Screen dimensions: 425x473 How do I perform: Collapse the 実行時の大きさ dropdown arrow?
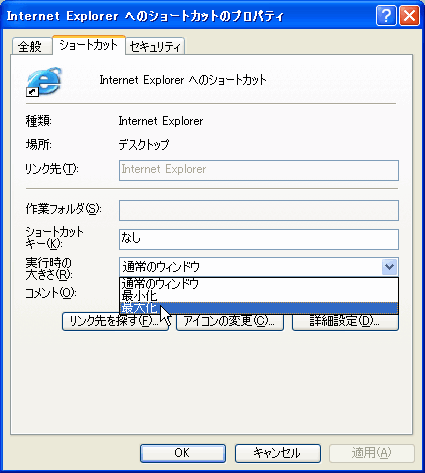(389, 267)
